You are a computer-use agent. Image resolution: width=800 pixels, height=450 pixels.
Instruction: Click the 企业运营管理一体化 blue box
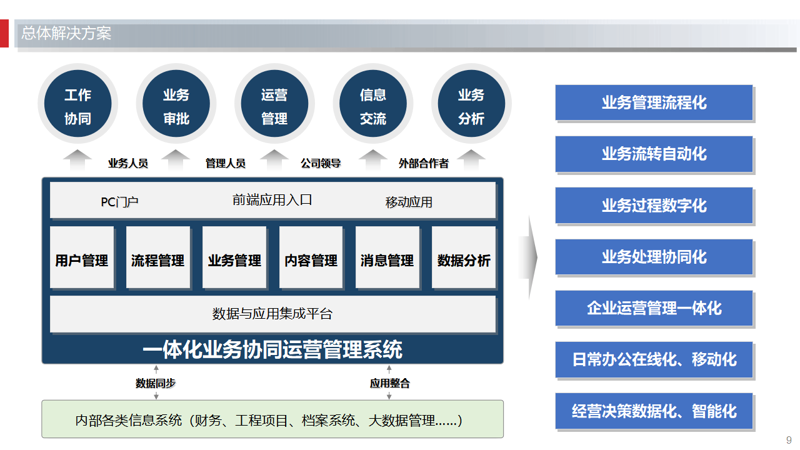click(654, 308)
